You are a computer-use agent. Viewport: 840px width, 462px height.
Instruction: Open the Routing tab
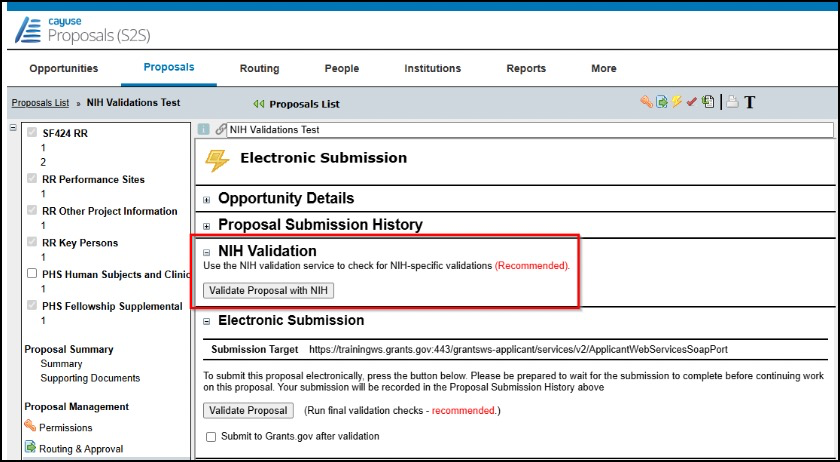[x=259, y=69]
